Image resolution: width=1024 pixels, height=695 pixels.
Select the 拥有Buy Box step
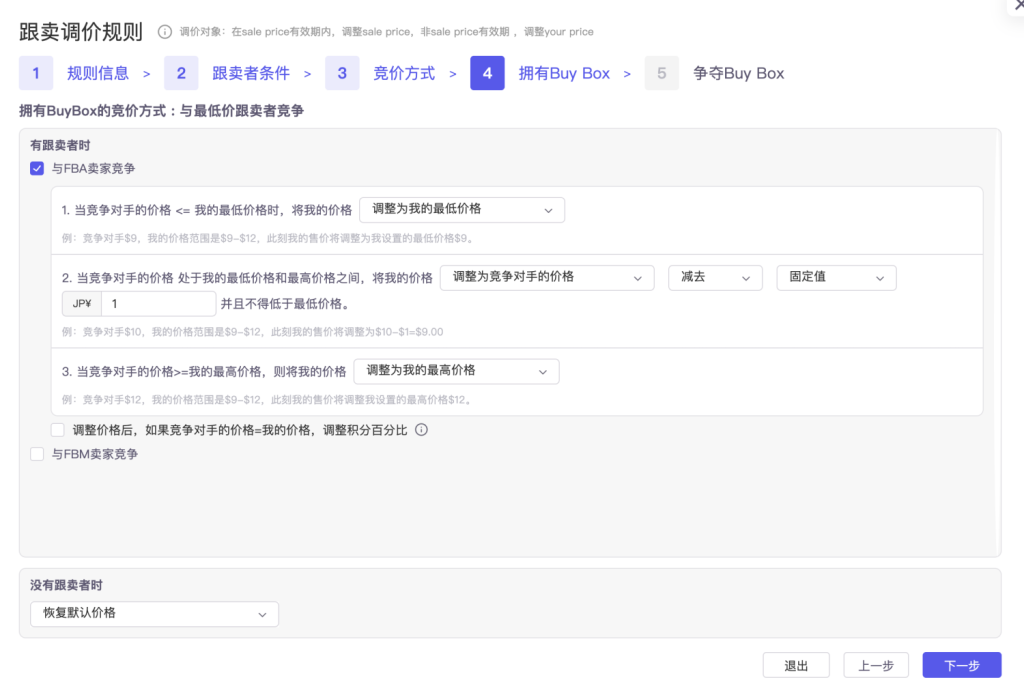[x=564, y=73]
